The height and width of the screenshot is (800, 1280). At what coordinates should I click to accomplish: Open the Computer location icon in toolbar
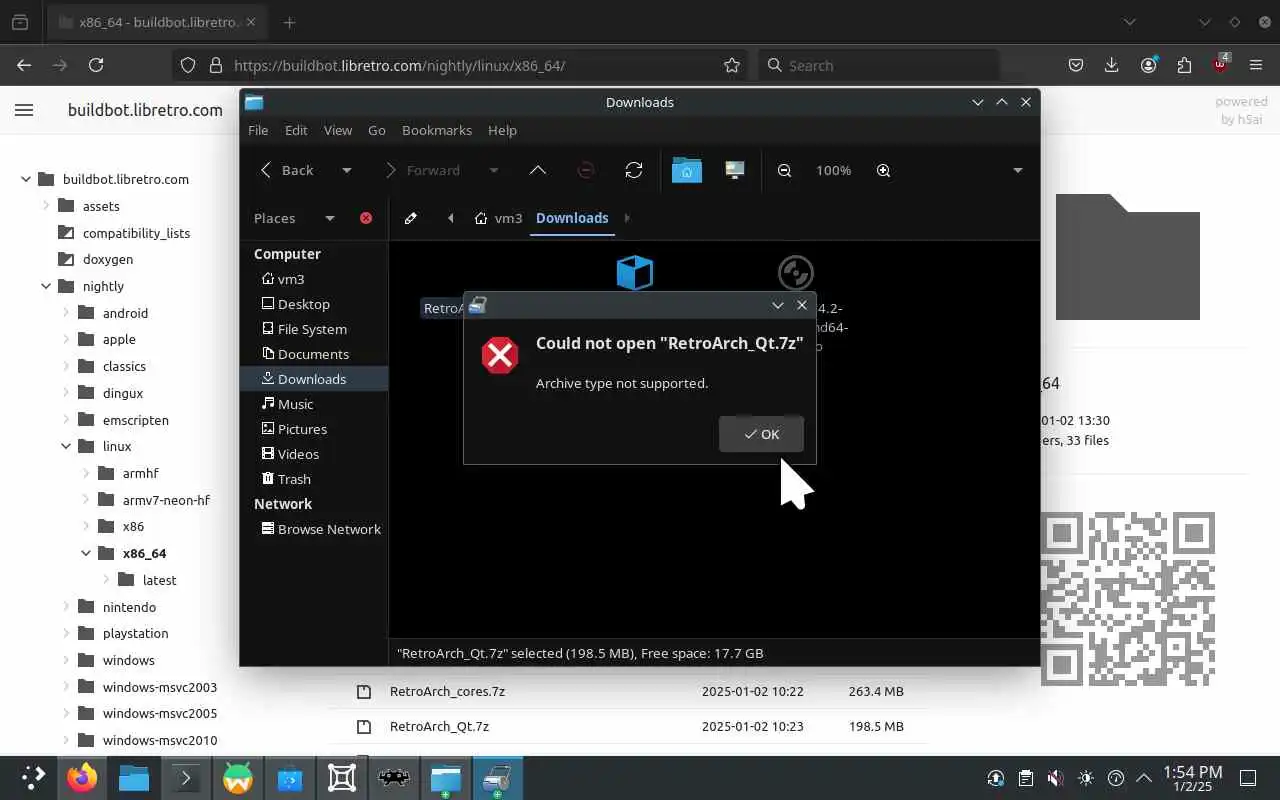pos(735,170)
